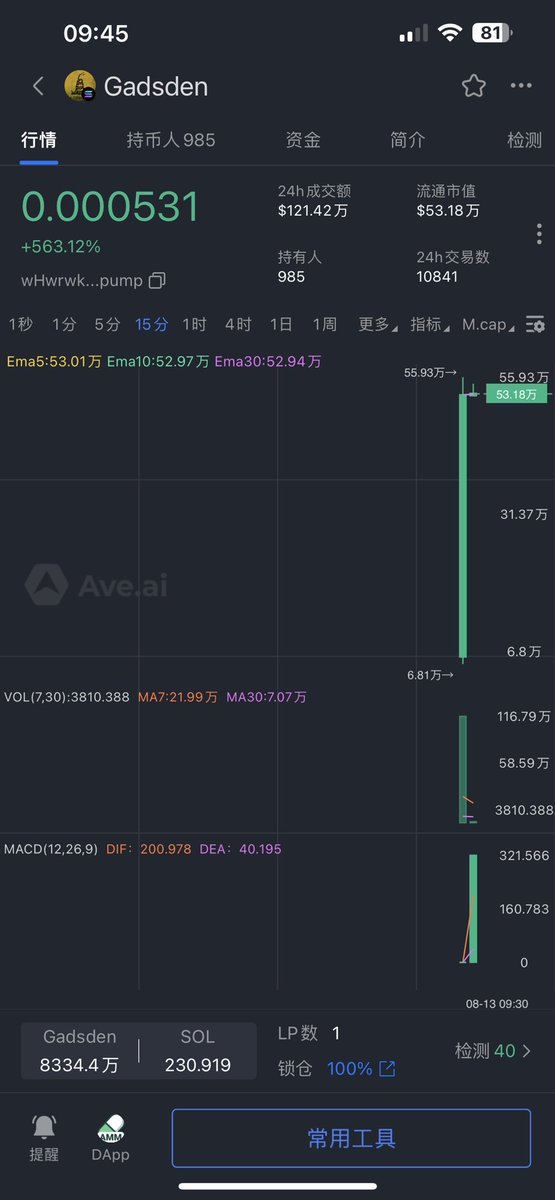Image resolution: width=555 pixels, height=1200 pixels.
Task: Open the 提醒 bell alert
Action: pyautogui.click(x=44, y=1138)
